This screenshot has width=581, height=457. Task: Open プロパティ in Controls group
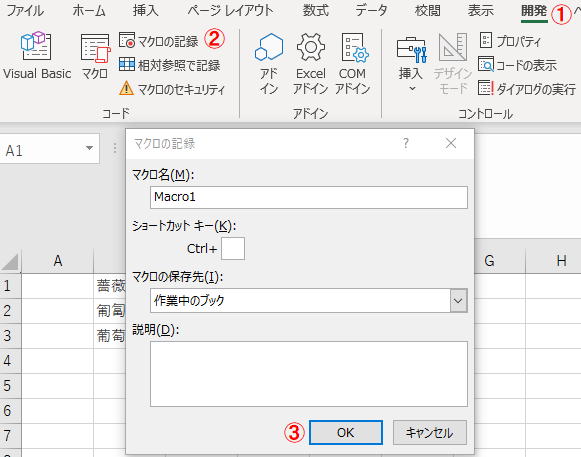510,41
